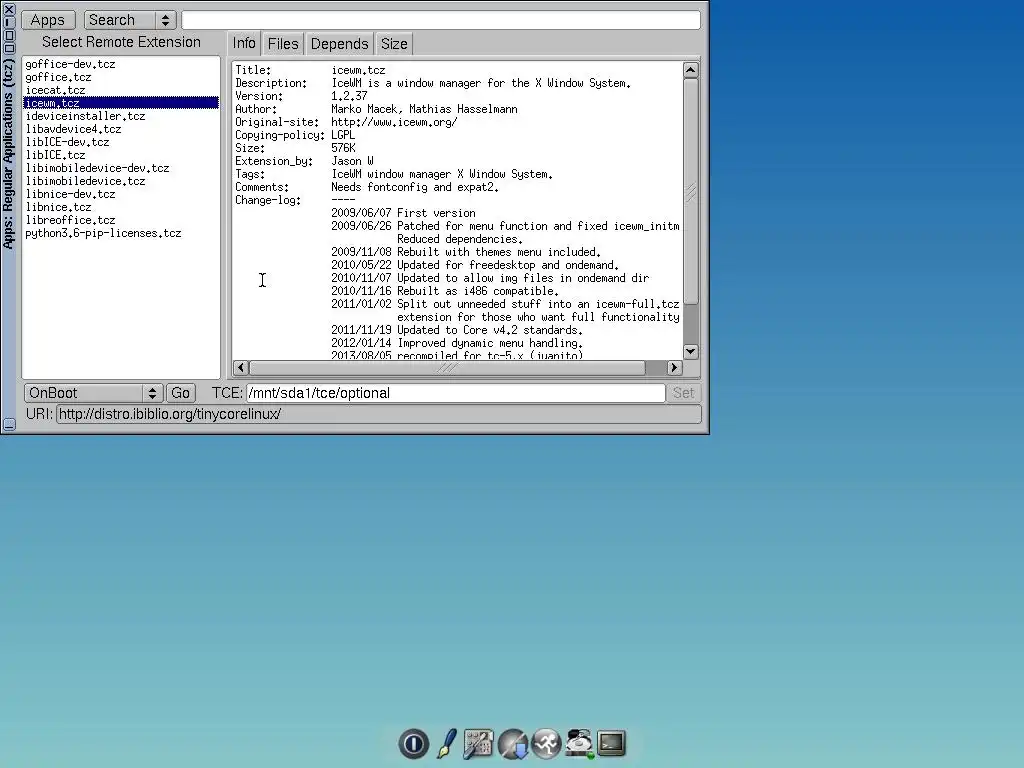
Task: Click info pane scroll-right arrow
Action: 674,368
